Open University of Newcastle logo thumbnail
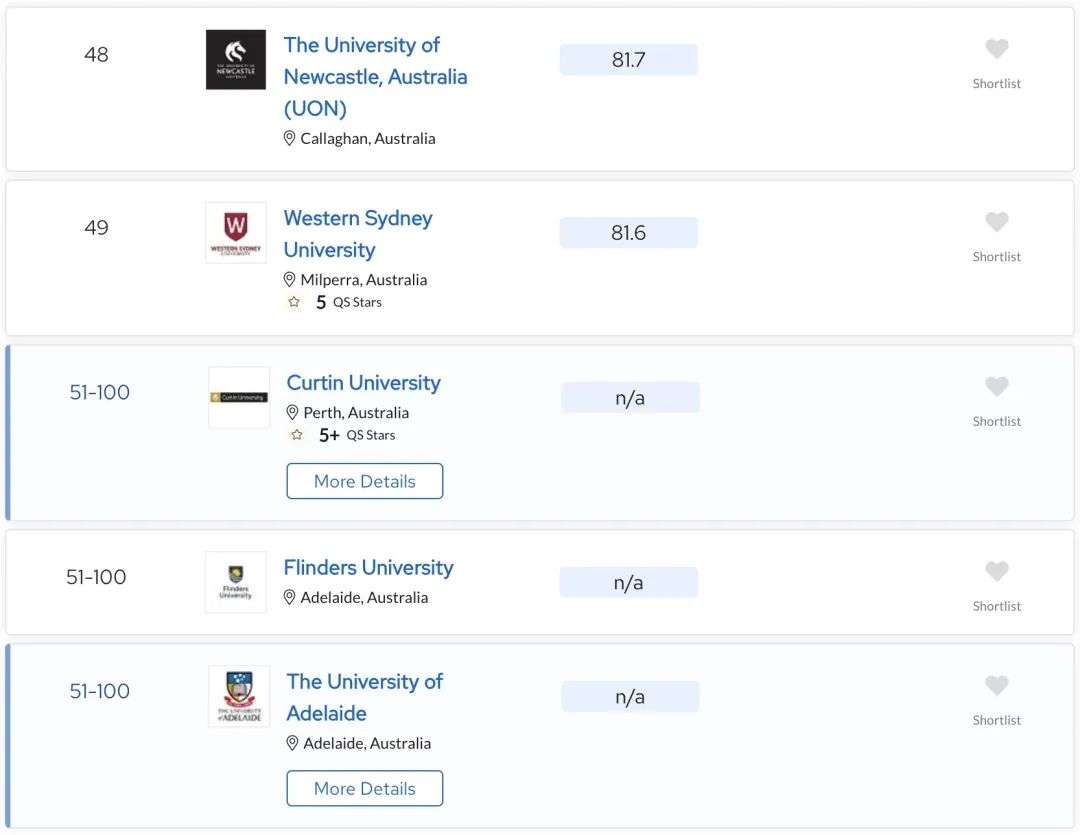1080x835 pixels. click(236, 59)
